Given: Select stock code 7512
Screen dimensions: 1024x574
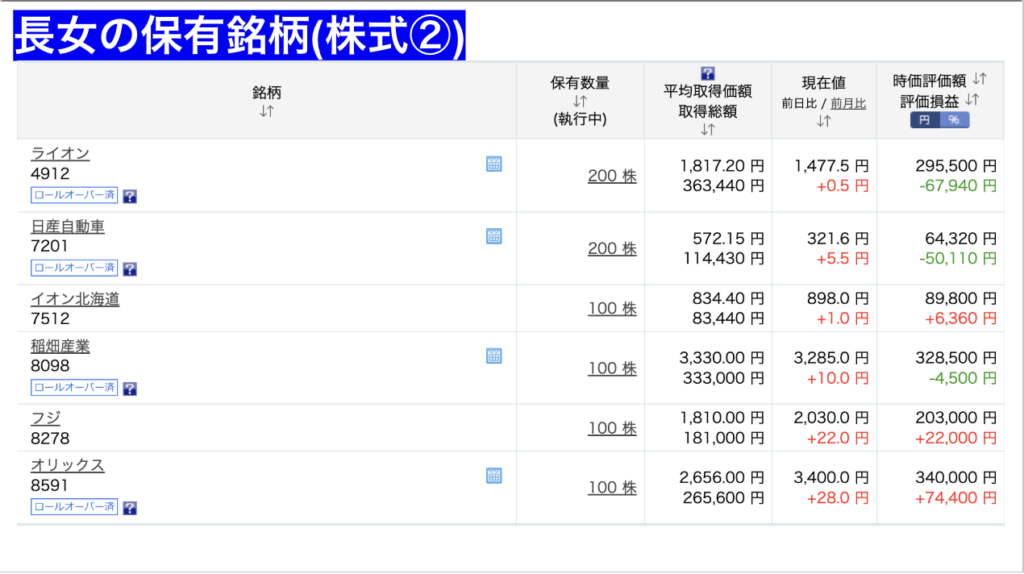Looking at the screenshot, I should (50, 319).
